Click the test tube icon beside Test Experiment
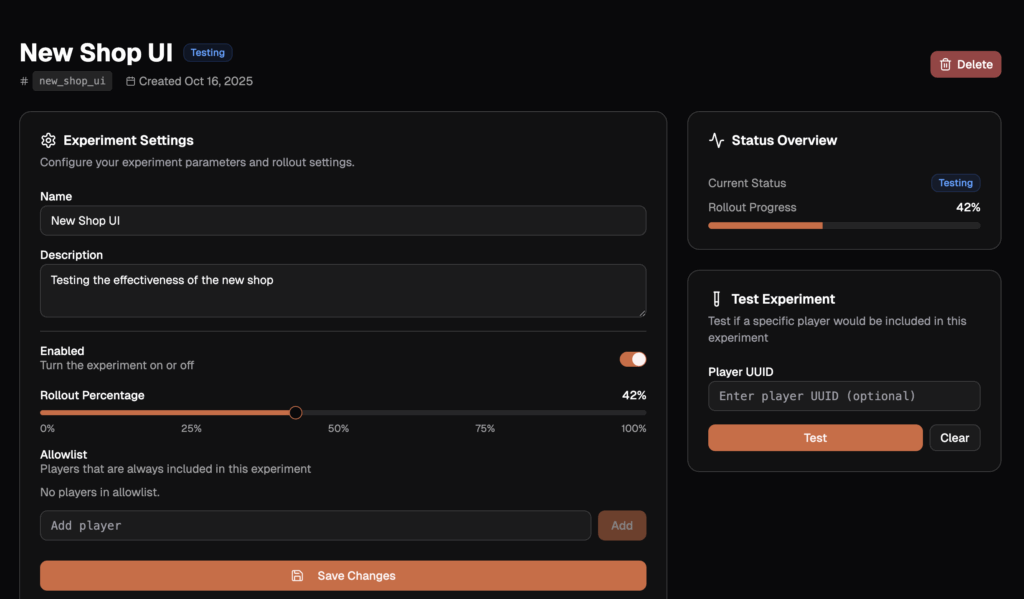This screenshot has width=1024, height=599. (716, 299)
